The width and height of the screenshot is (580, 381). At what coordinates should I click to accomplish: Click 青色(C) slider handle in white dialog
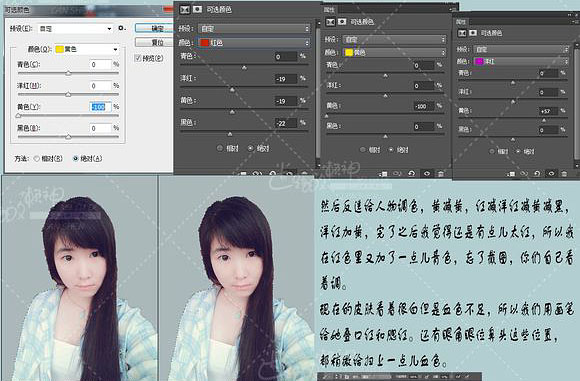[x=68, y=73]
